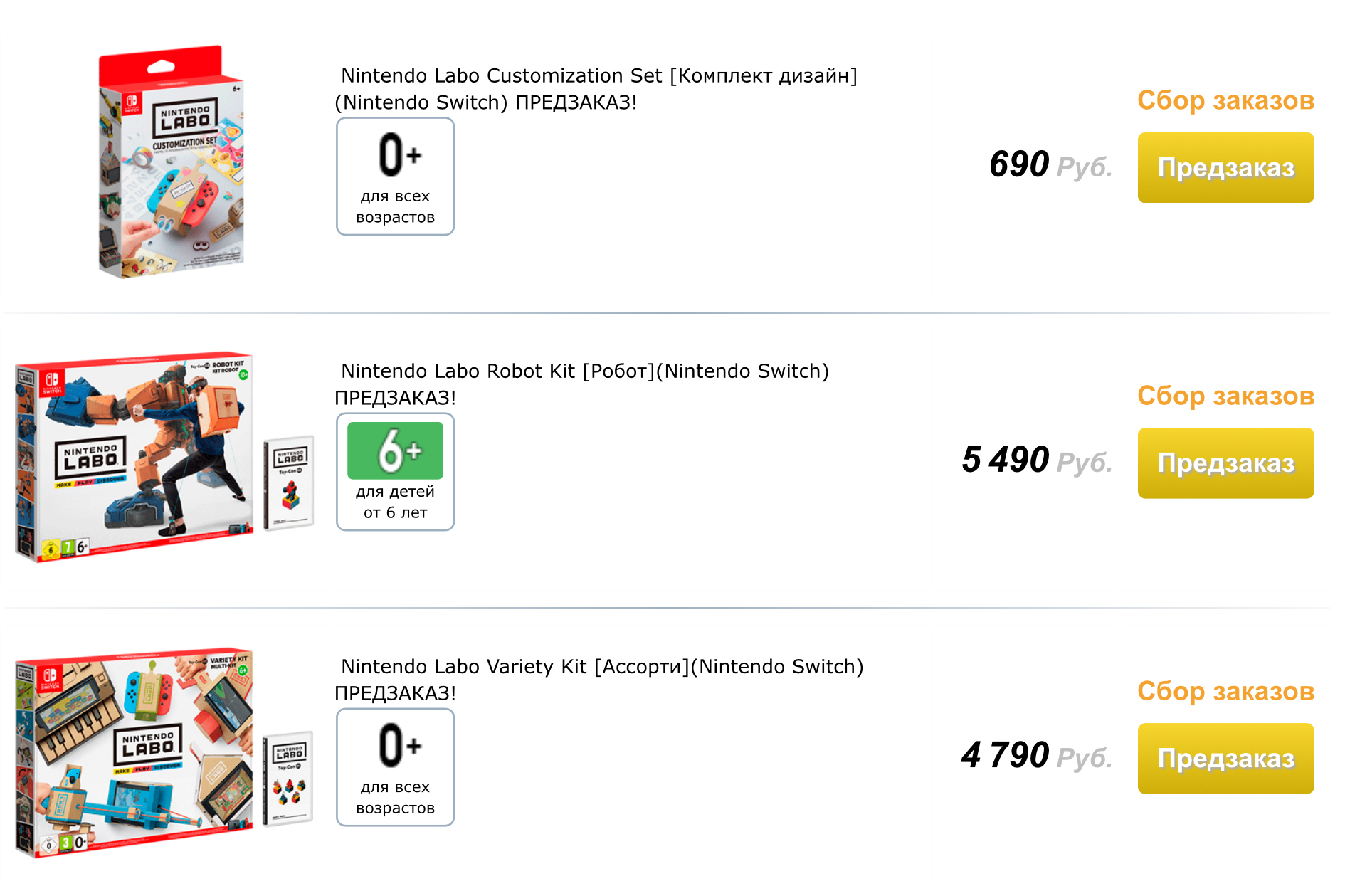Preorder the Nintendo Labo Customization Set
The image size is (1345, 896).
click(1225, 168)
